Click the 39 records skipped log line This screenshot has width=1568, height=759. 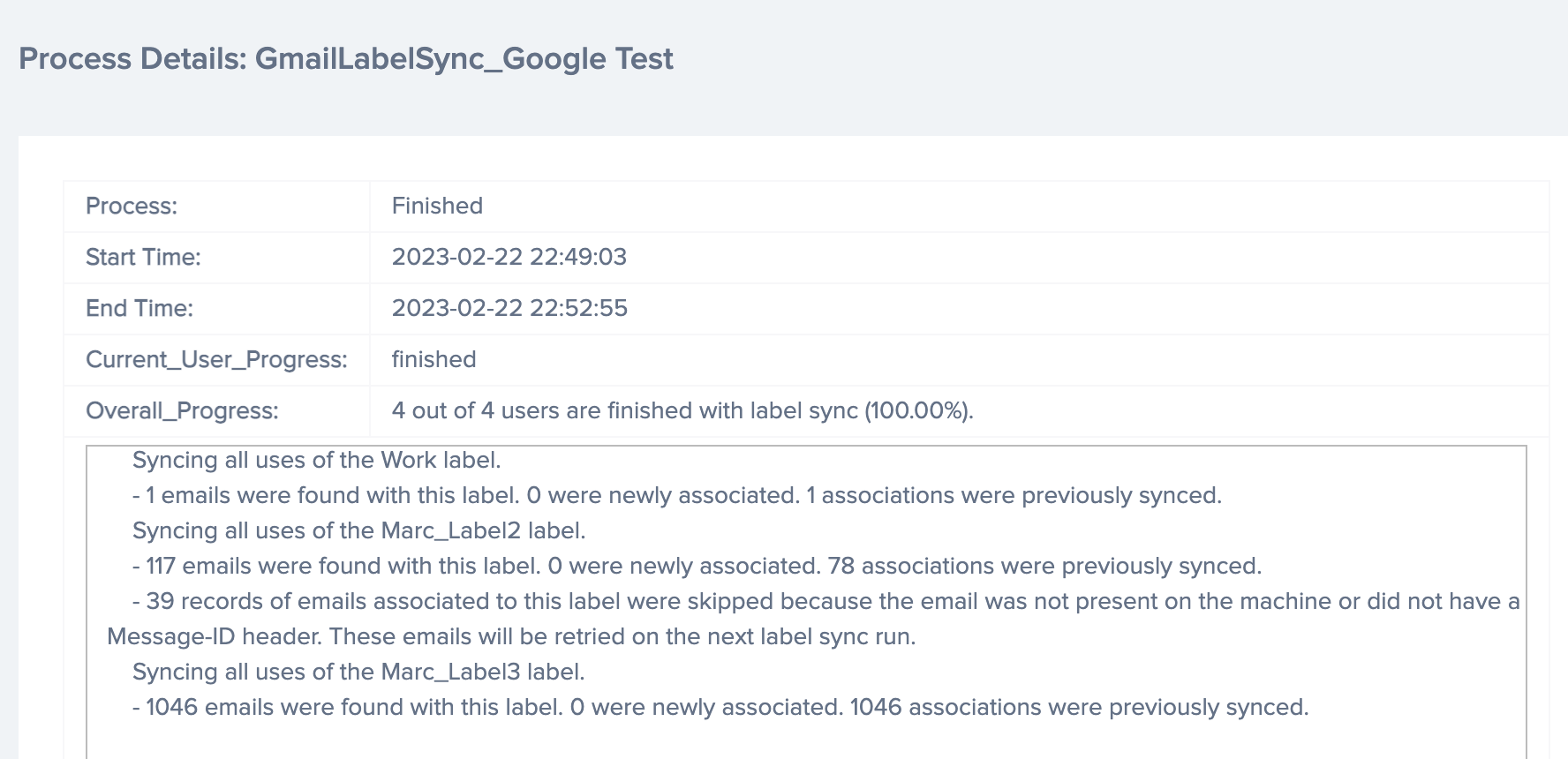click(826, 602)
